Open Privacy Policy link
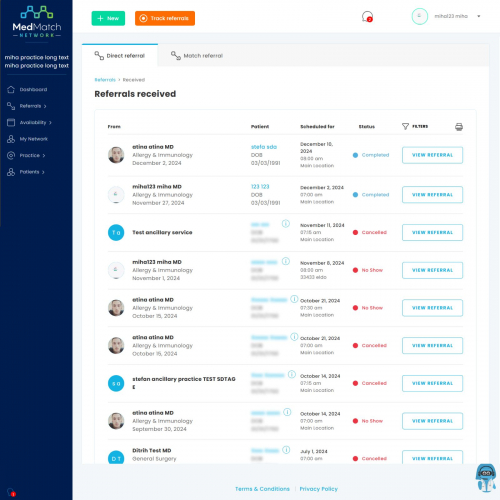500x500 pixels. click(319, 489)
